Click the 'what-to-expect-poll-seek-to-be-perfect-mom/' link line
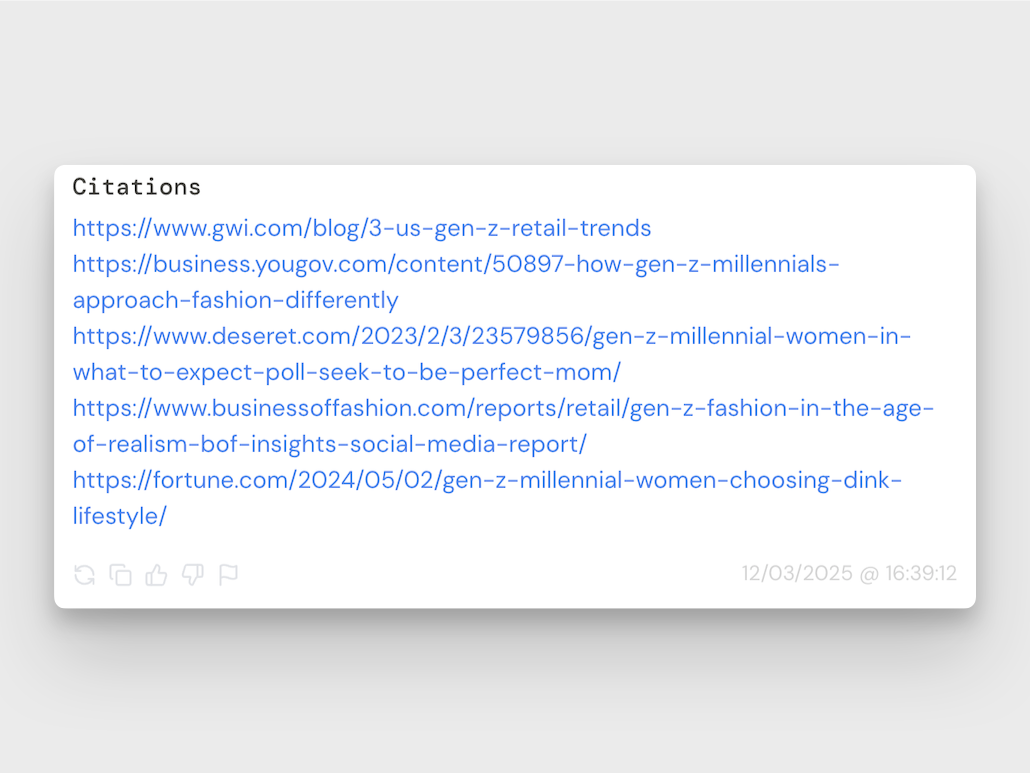1030x773 pixels. click(x=346, y=372)
